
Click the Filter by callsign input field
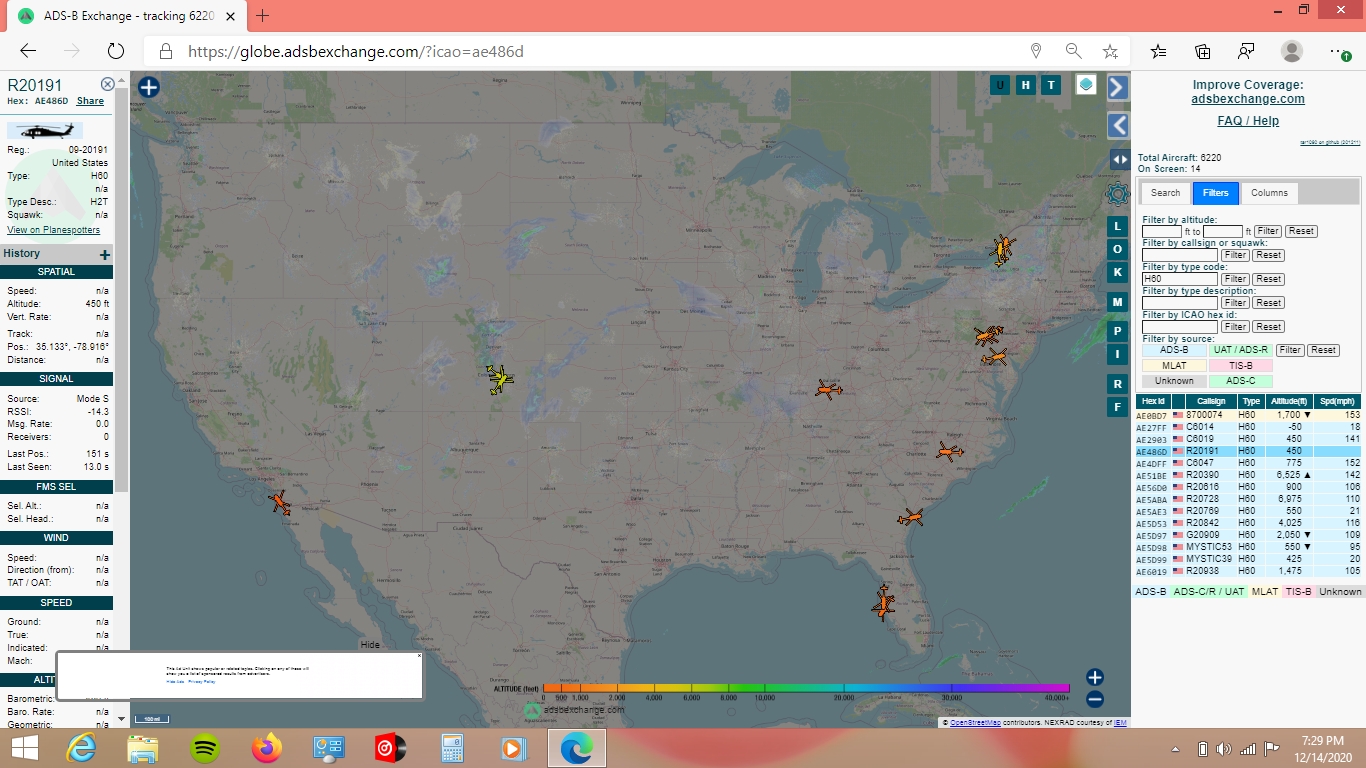(x=1180, y=255)
